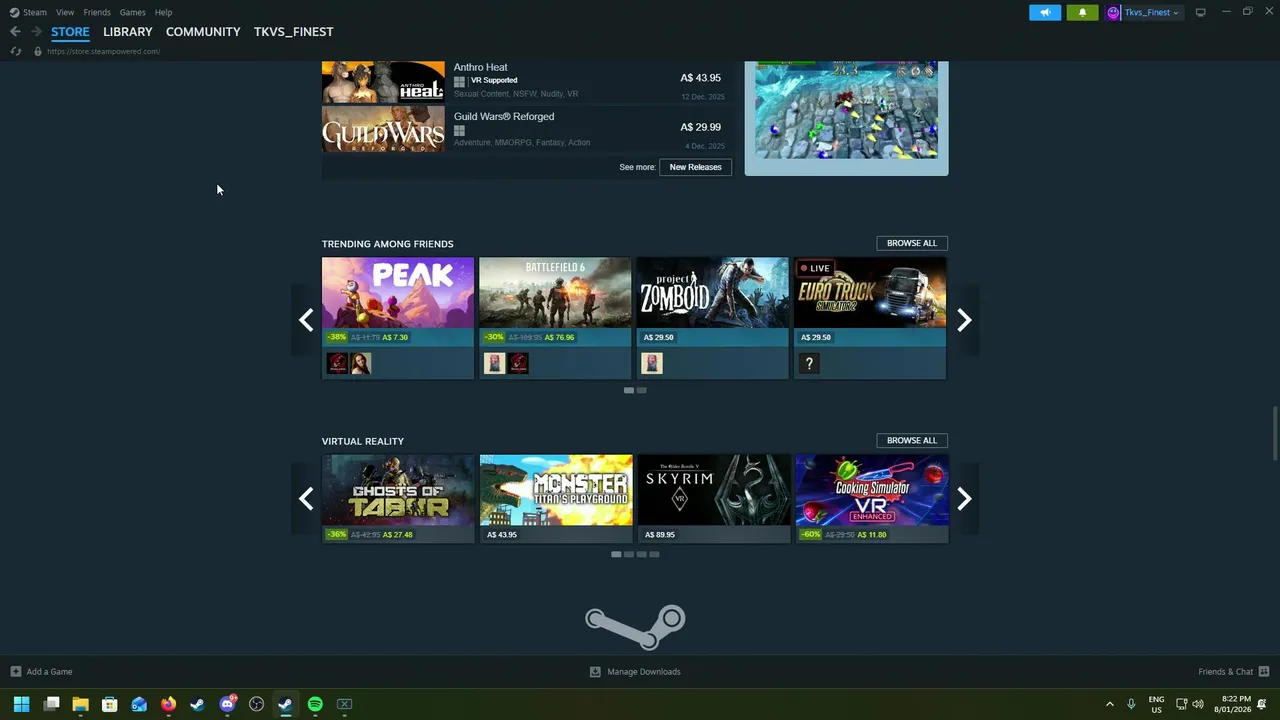Click the Add a Game link

(49, 672)
